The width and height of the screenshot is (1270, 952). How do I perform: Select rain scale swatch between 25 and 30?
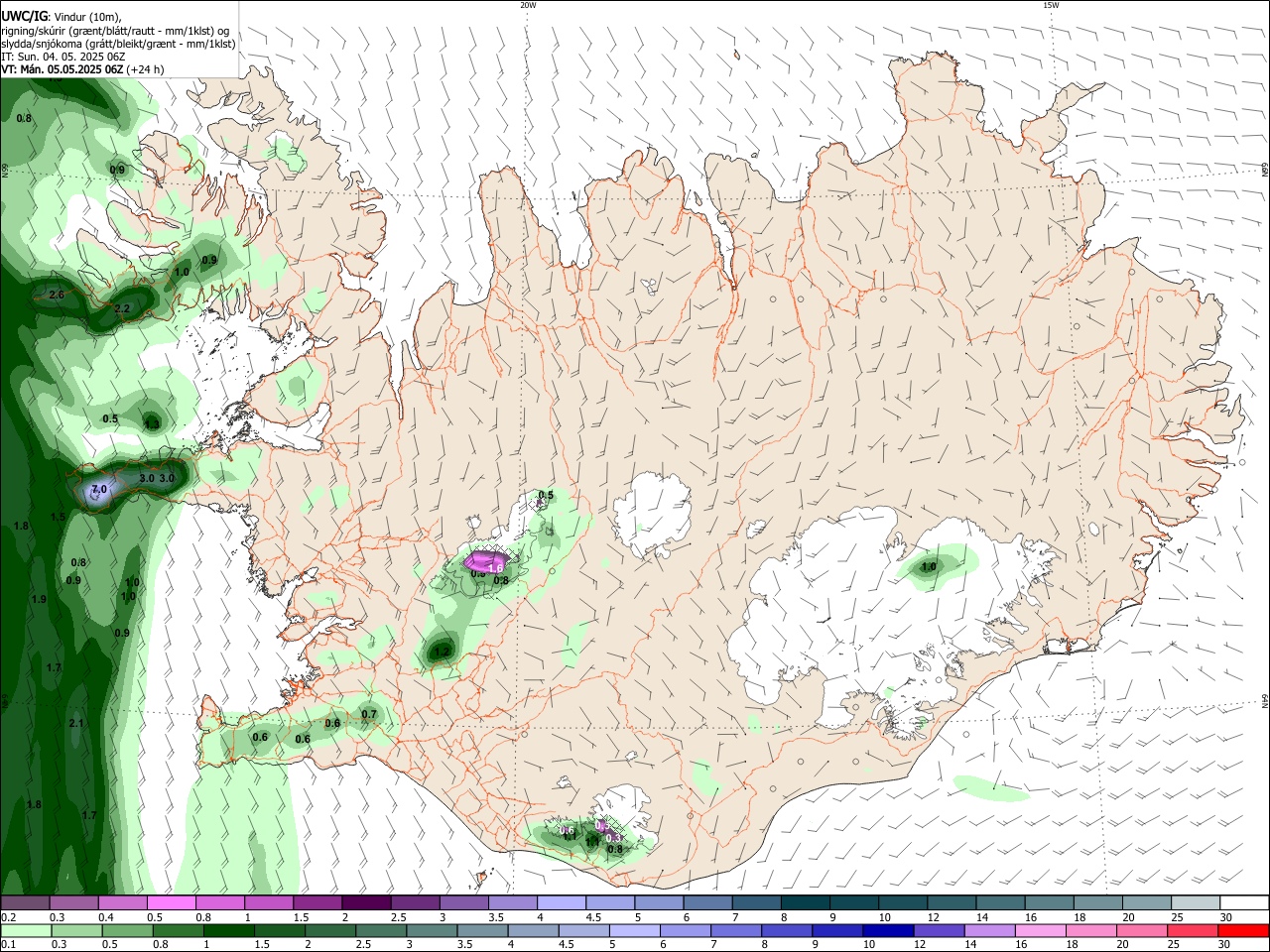pos(1192,930)
